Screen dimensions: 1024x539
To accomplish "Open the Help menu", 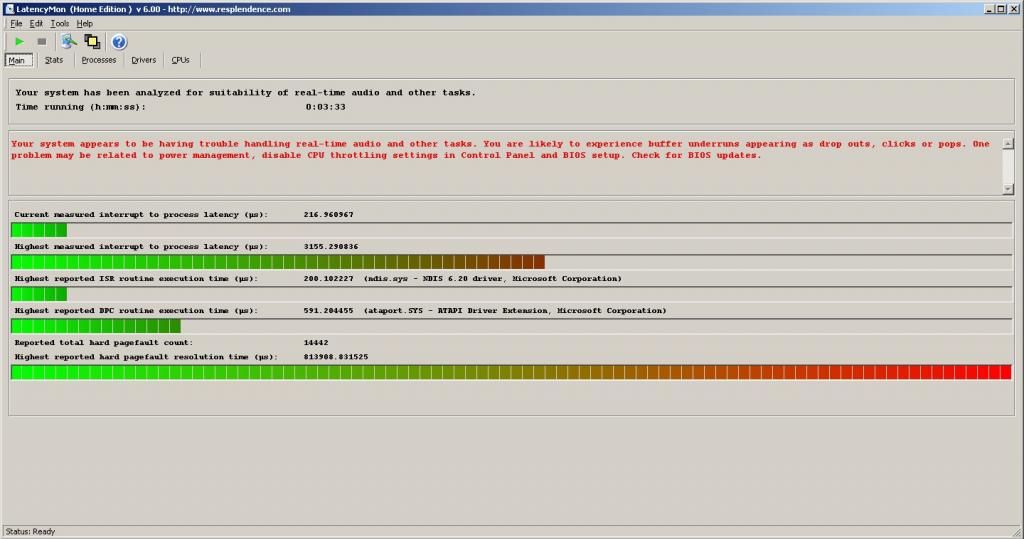I will click(85, 23).
